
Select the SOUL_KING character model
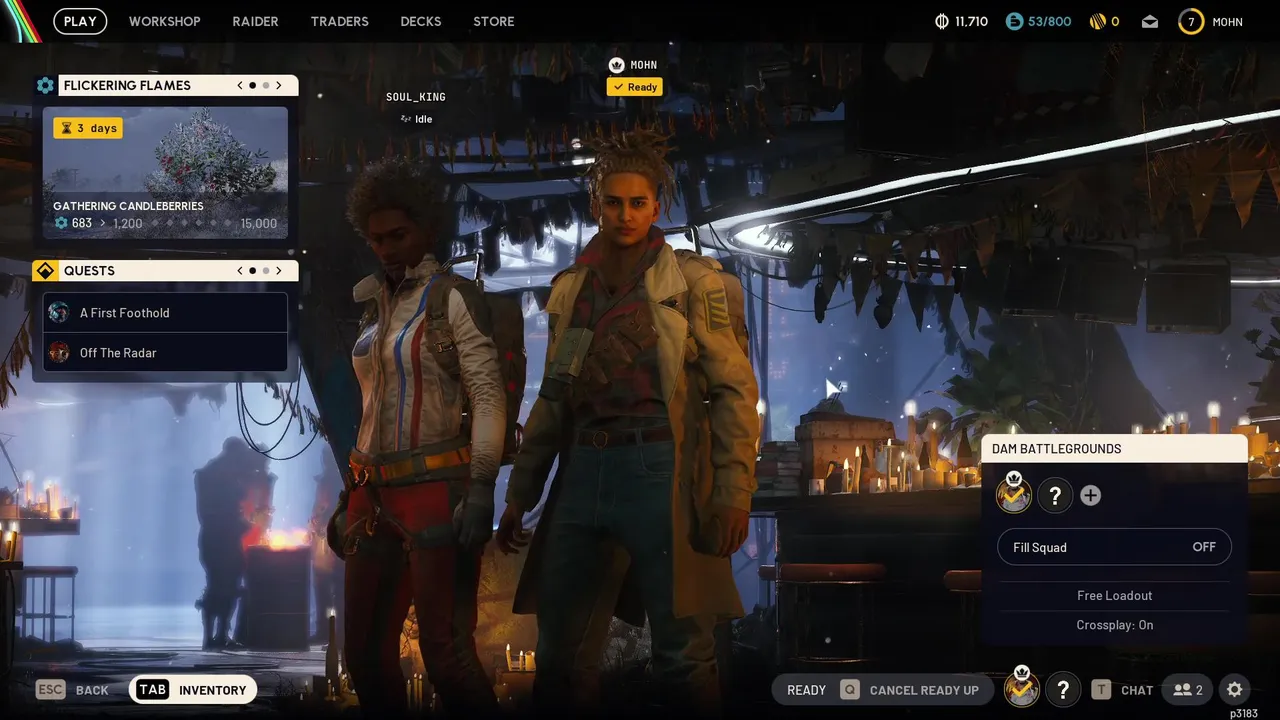pos(425,430)
